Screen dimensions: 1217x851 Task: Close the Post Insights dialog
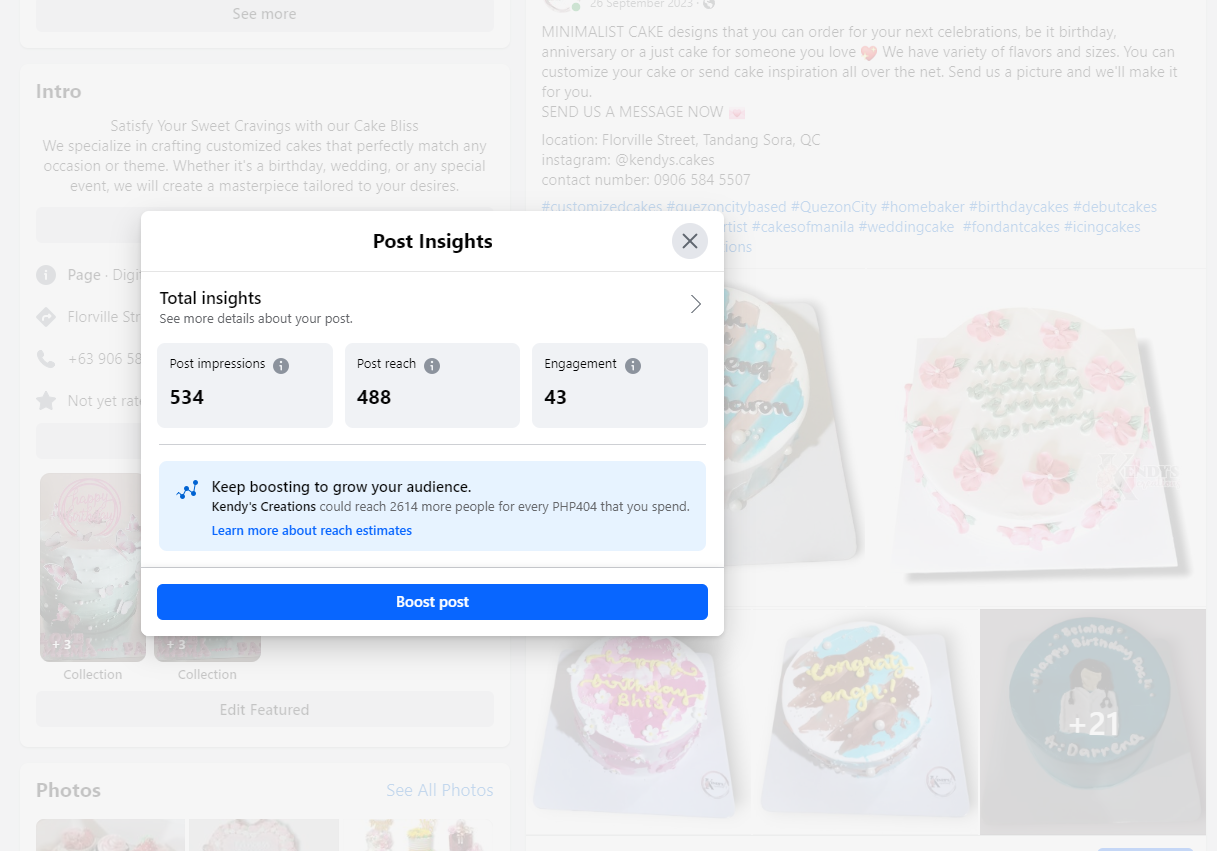689,241
